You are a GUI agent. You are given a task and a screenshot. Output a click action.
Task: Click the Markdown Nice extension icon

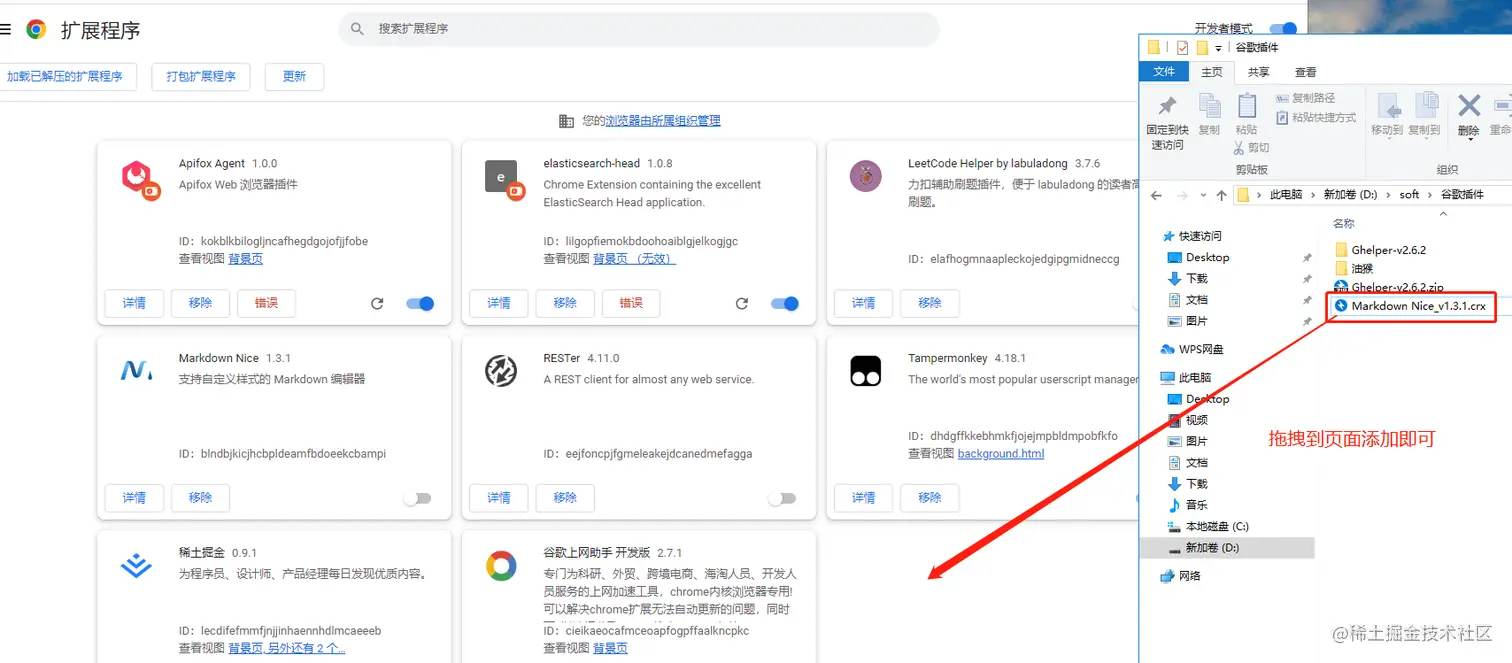pyautogui.click(x=136, y=370)
